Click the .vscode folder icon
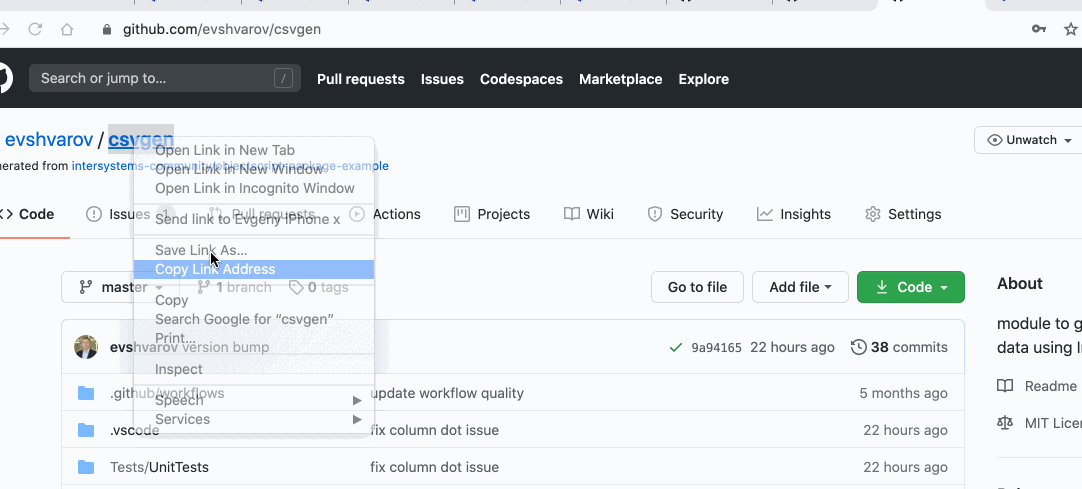Image resolution: width=1082 pixels, height=489 pixels. 86,430
